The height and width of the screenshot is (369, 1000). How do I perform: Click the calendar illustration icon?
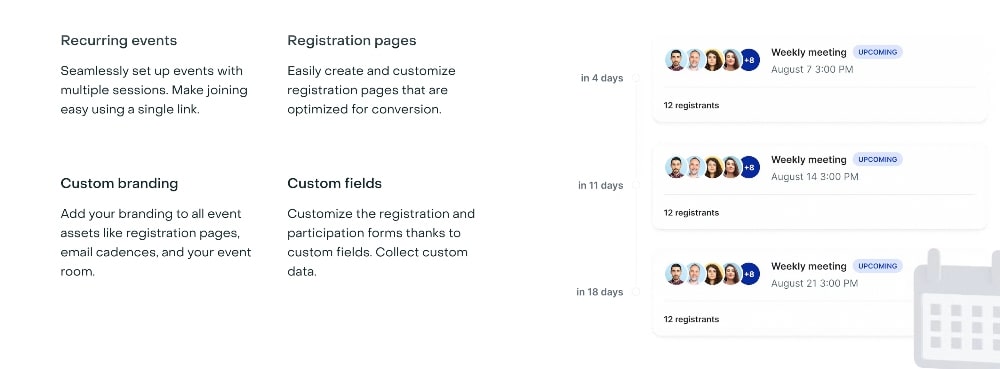tap(957, 309)
